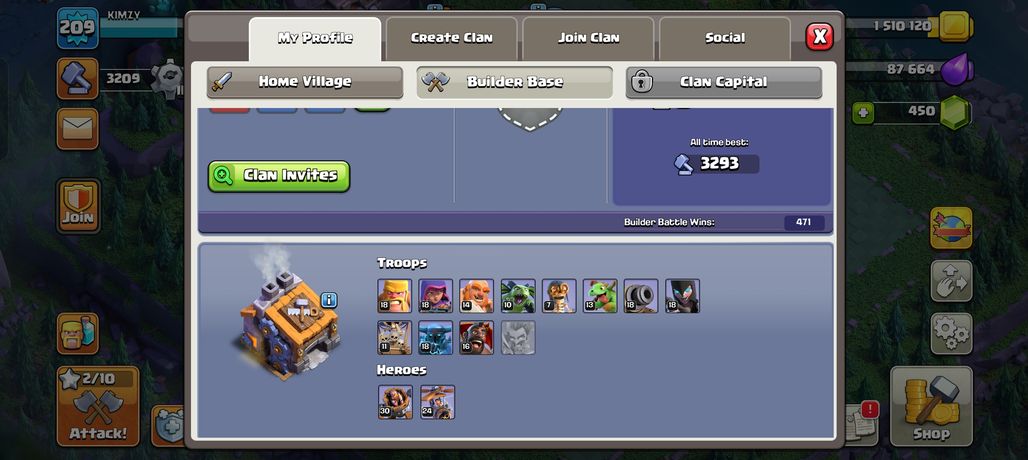Screen dimensions: 1028x460
Task: Select the Sneaky Archer troop icon
Action: point(436,296)
